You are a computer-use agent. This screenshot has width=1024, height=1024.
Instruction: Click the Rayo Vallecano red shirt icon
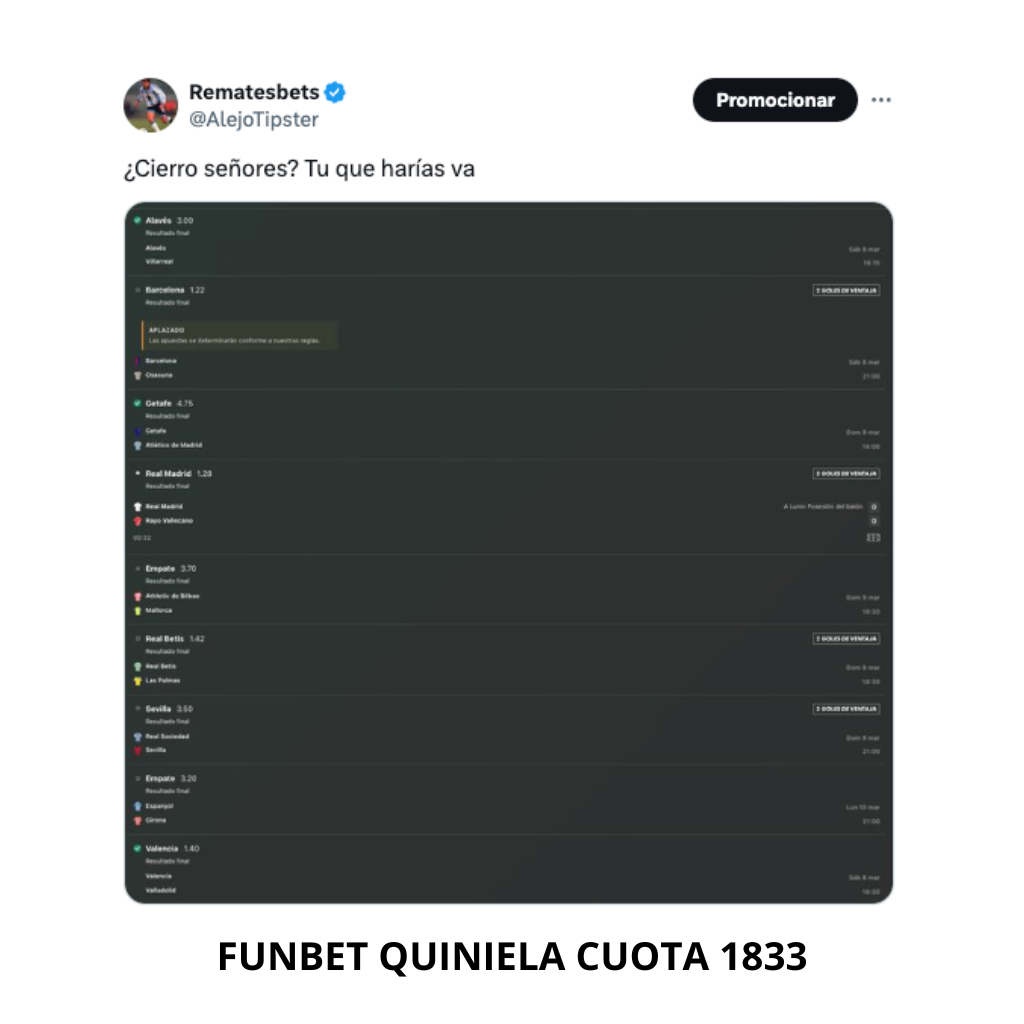138,521
